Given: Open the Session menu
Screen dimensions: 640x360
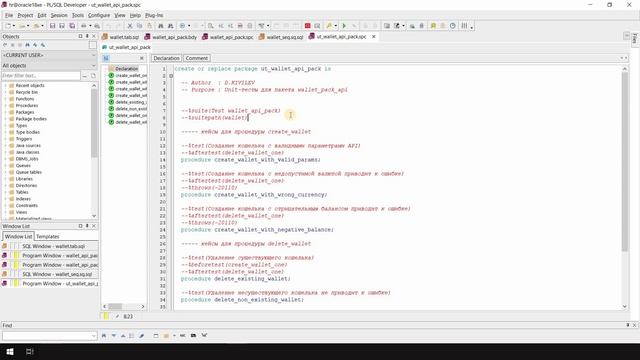Looking at the screenshot, I should 59,15.
